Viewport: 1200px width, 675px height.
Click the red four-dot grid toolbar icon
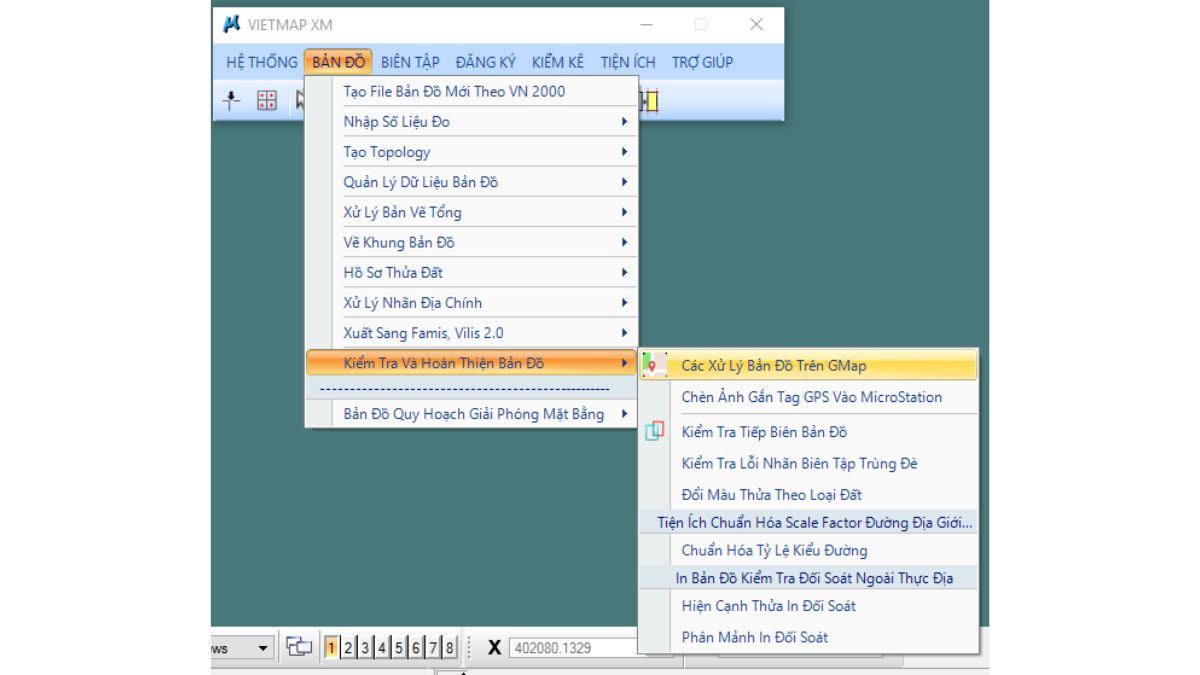coord(266,100)
